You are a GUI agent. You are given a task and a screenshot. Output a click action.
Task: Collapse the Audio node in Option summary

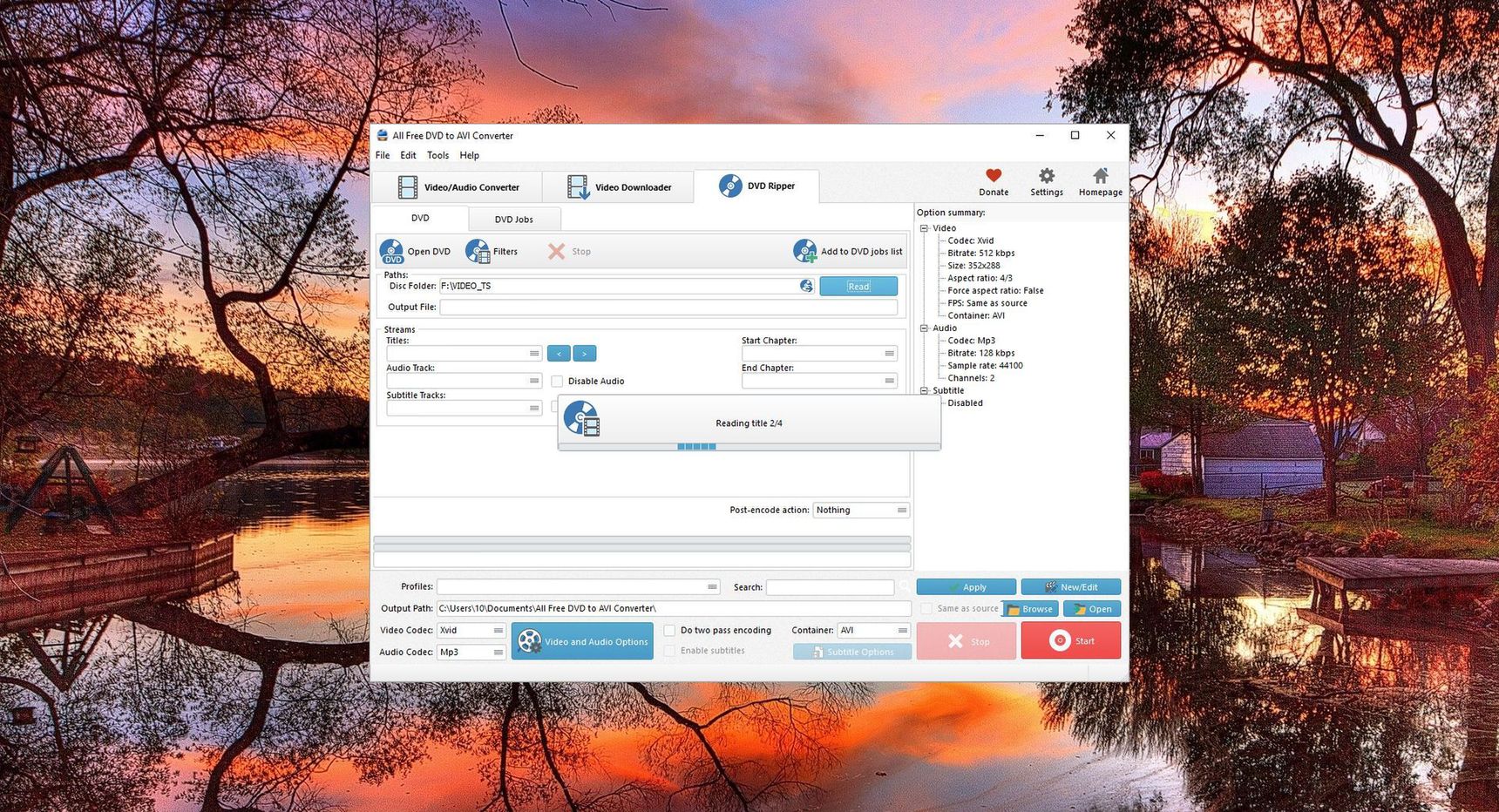tap(924, 328)
